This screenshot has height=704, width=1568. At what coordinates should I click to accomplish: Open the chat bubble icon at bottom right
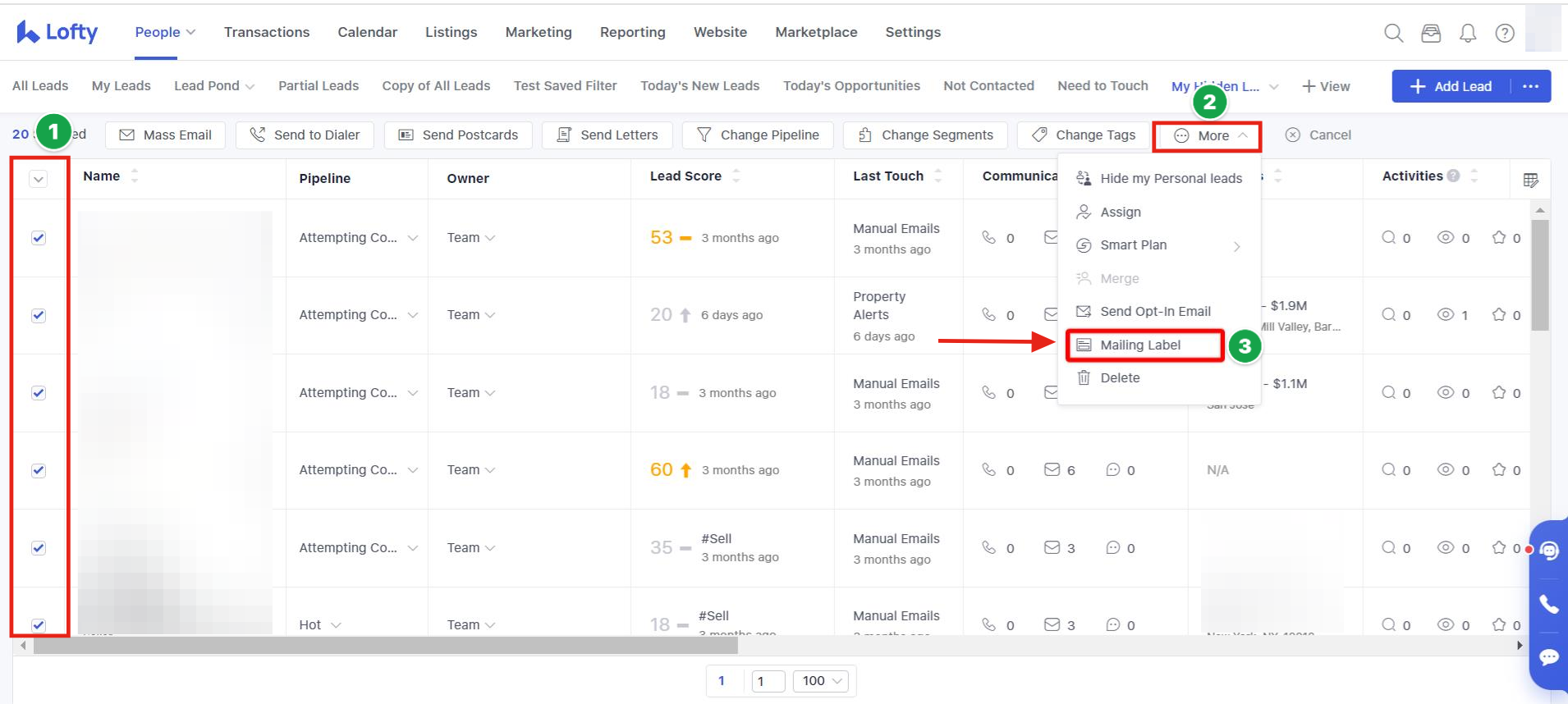coord(1548,657)
